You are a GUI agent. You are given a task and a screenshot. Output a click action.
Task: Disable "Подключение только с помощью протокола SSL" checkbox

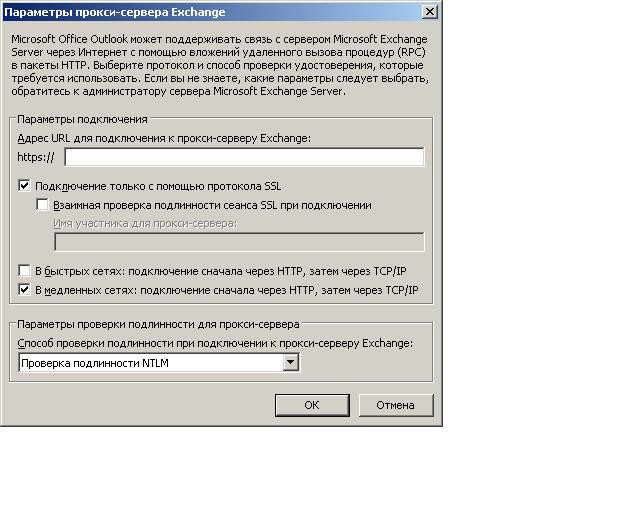coord(25,185)
